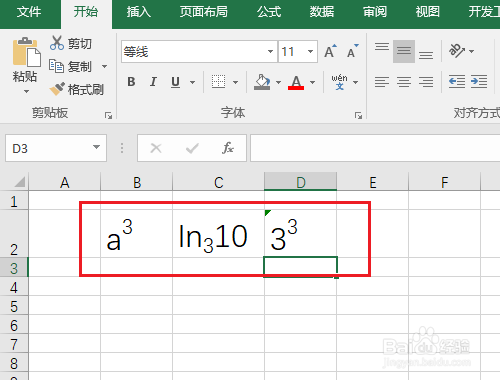Image resolution: width=500 pixels, height=380 pixels.
Task: Expand text orientation options arrow
Action: tap(471, 51)
